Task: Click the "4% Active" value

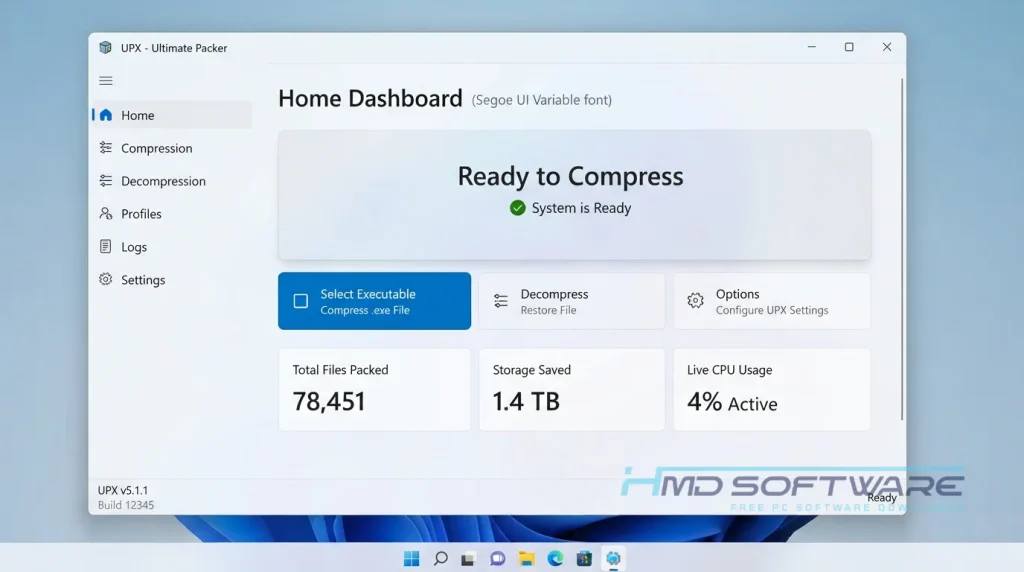Action: coord(732,402)
